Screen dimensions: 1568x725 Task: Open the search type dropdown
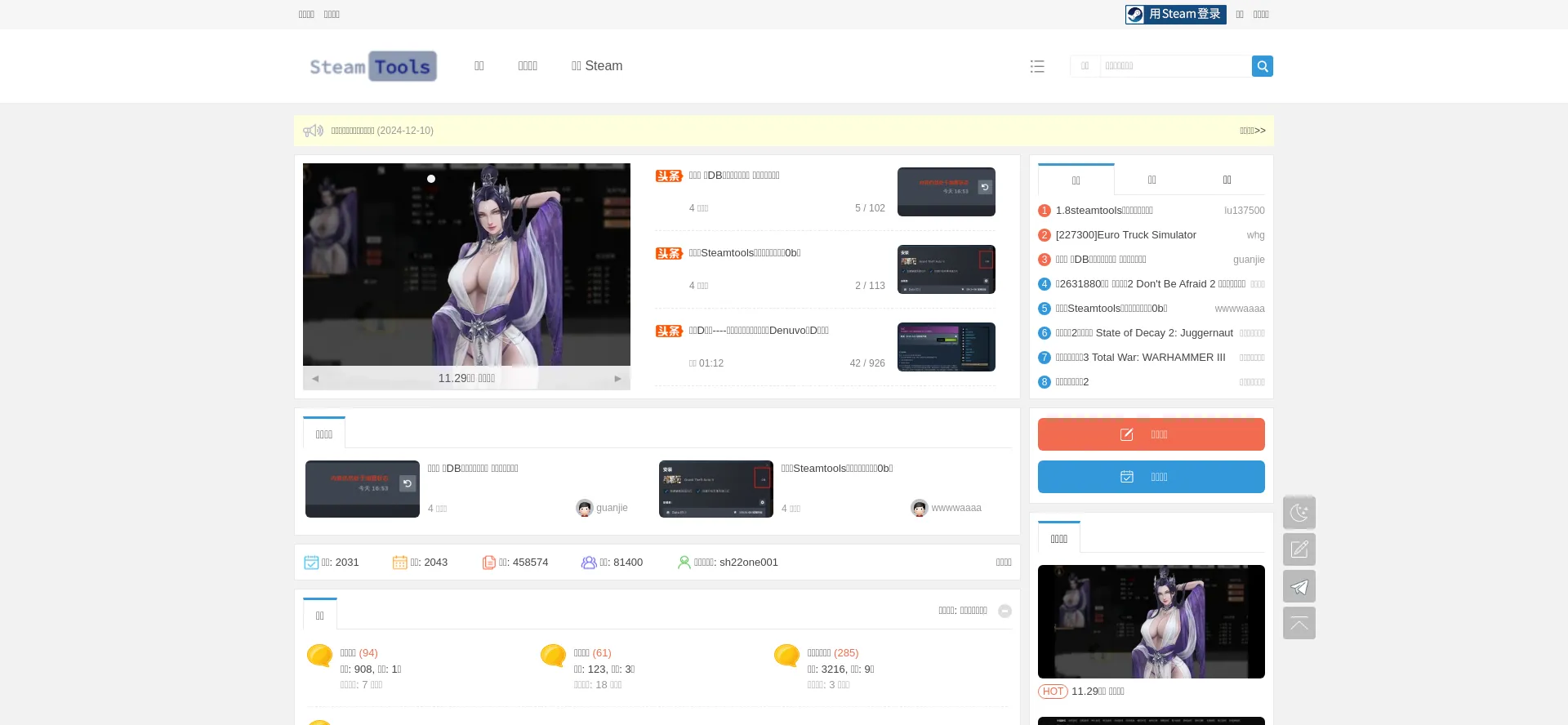tap(1085, 66)
